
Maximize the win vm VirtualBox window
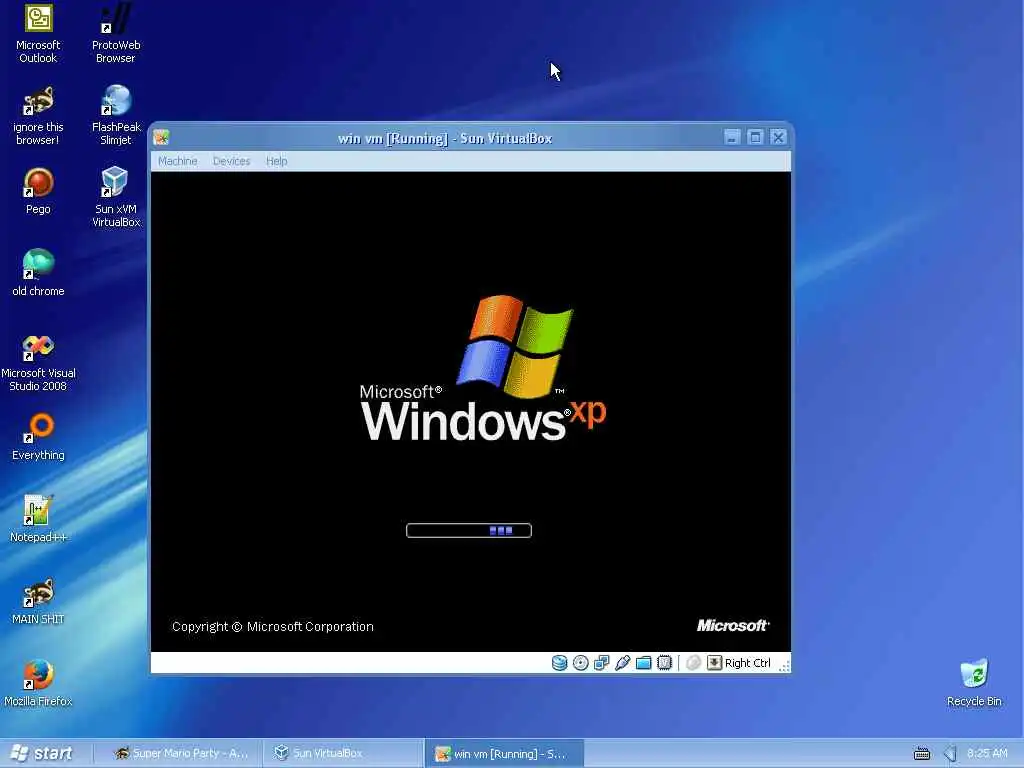(755, 137)
